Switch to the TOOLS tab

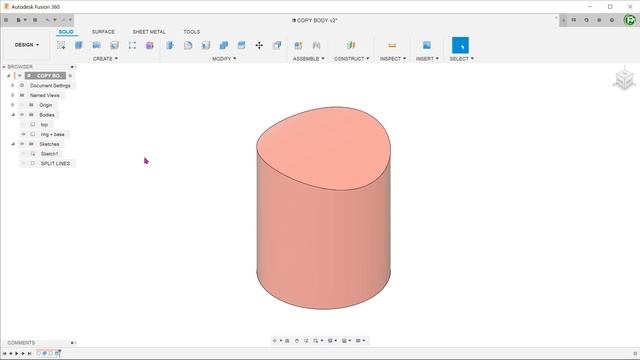coord(191,32)
